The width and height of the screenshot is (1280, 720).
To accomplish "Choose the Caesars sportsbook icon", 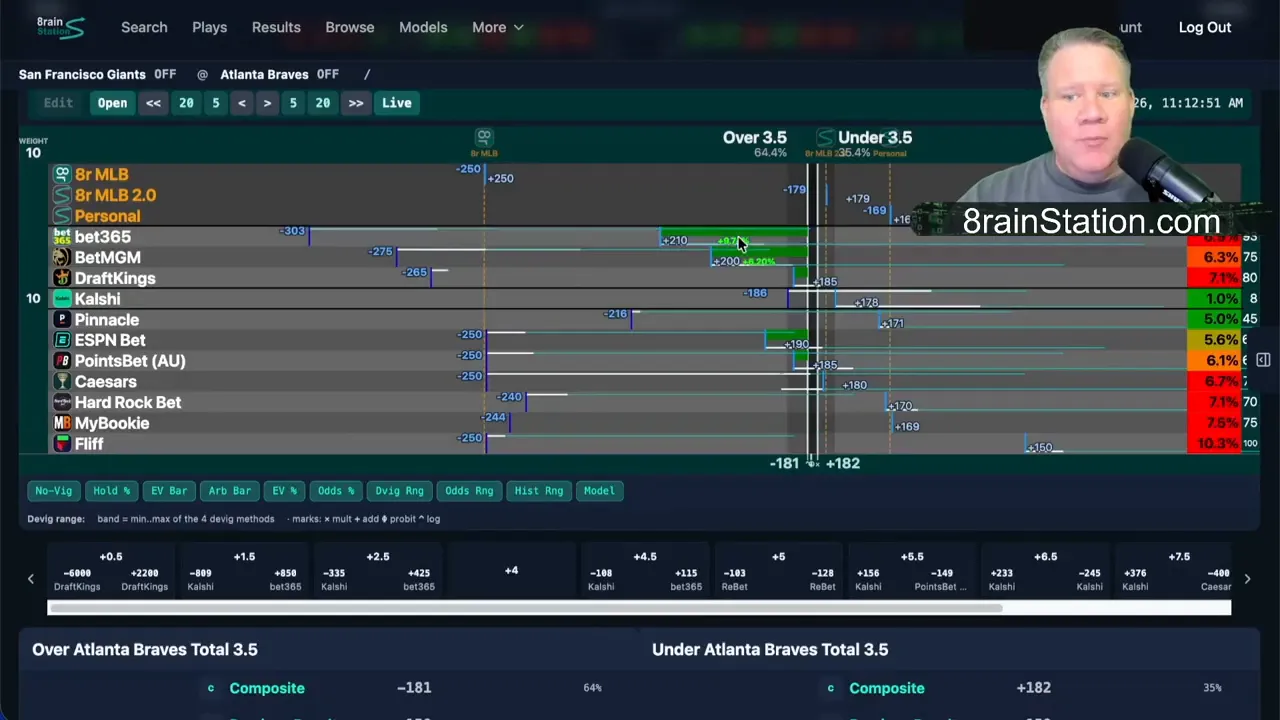I will point(62,382).
